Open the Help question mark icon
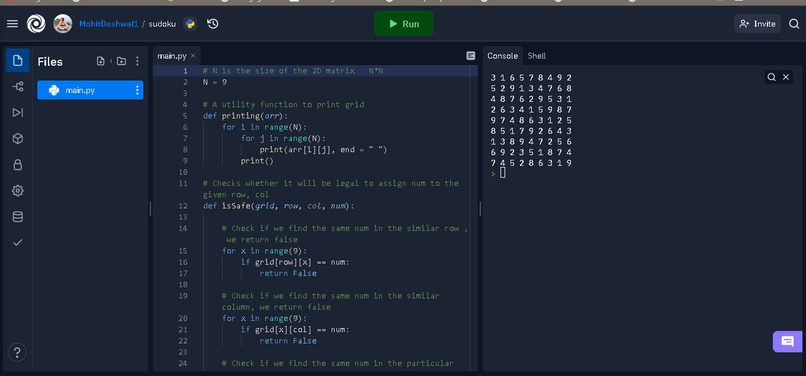Viewport: 806px width, 376px height. click(x=17, y=352)
